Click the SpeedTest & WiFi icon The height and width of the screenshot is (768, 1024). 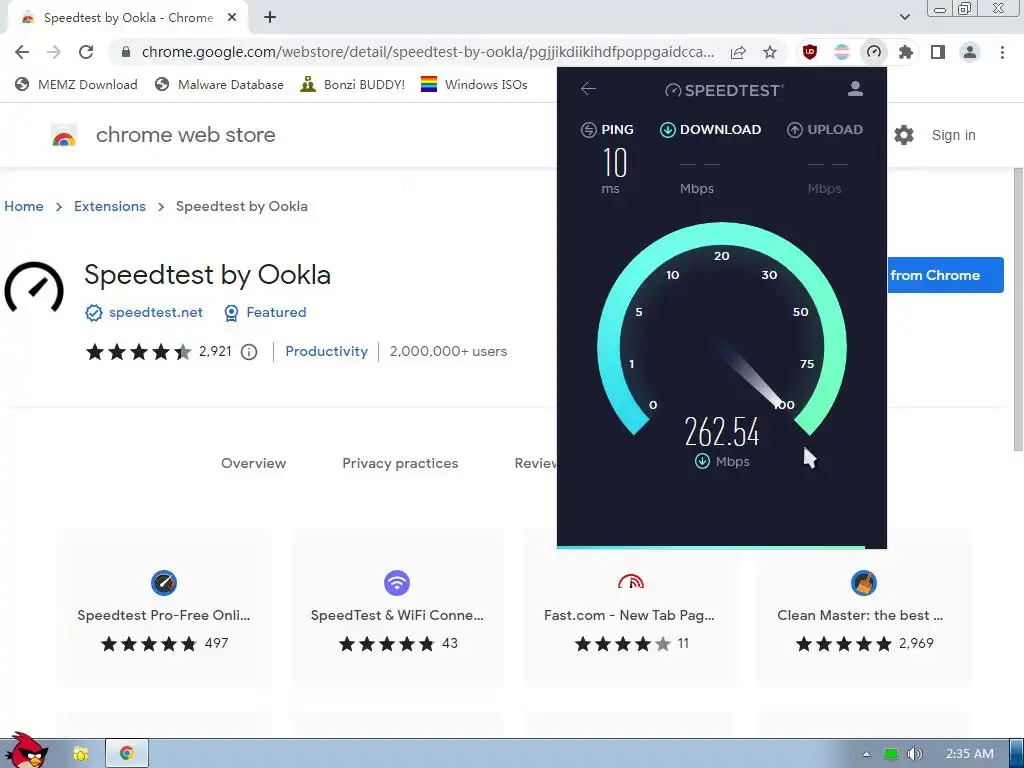(x=396, y=583)
